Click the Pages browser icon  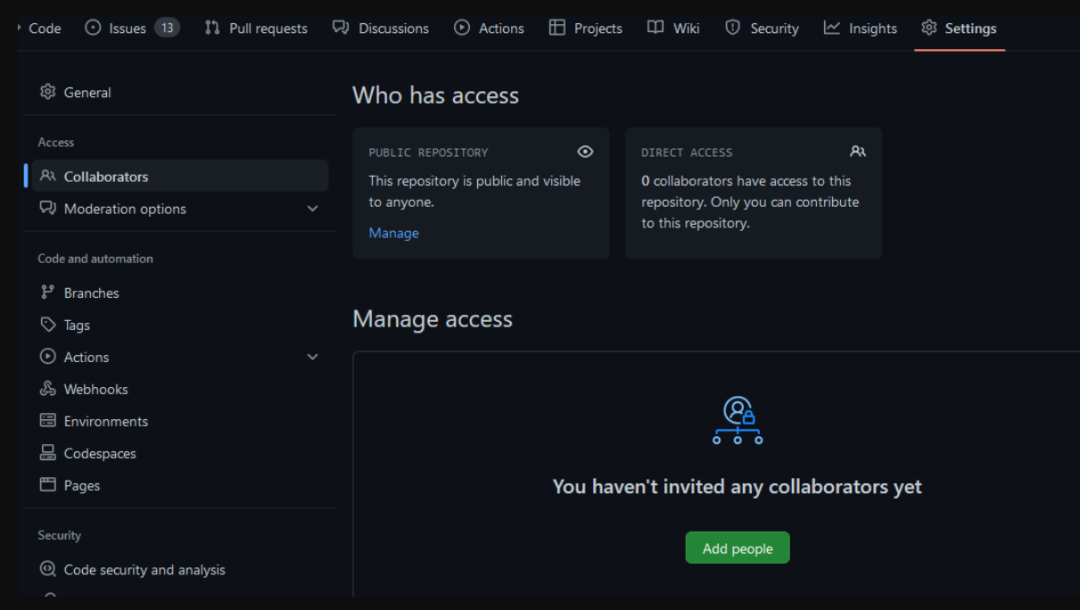click(48, 484)
